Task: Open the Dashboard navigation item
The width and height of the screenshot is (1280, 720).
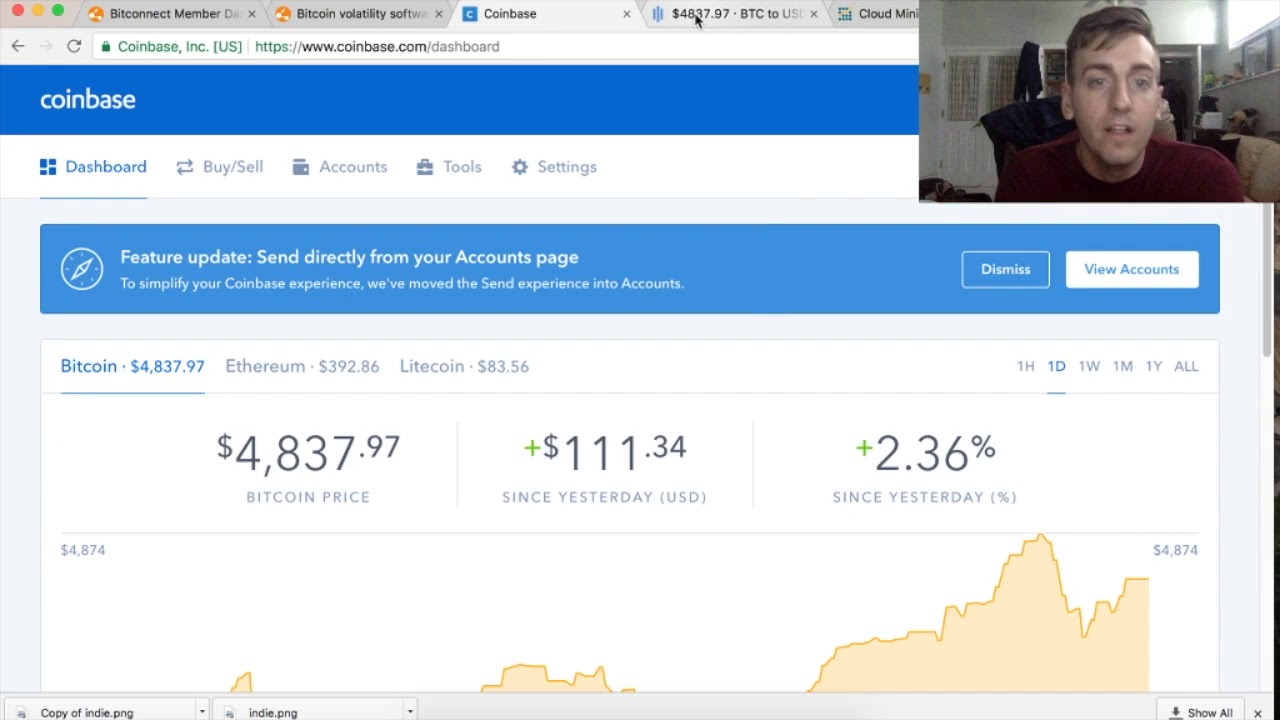Action: (93, 167)
